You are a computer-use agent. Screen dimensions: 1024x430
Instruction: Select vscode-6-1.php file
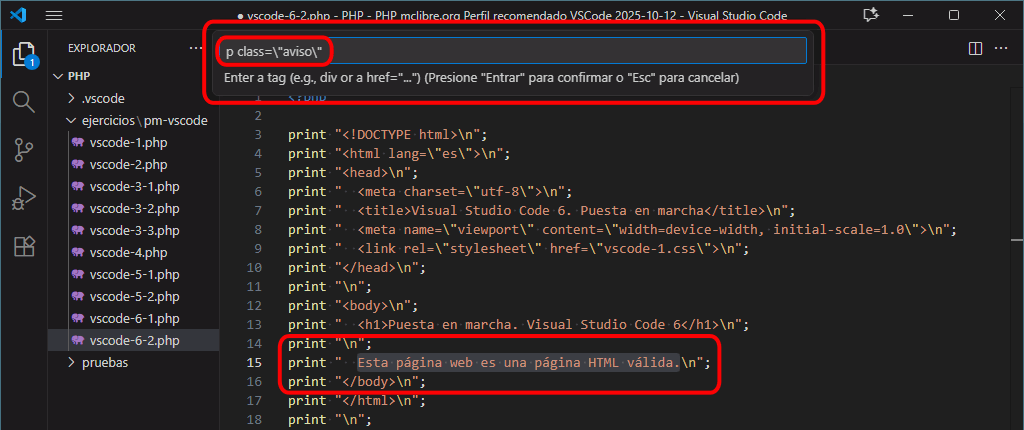[x=133, y=319]
